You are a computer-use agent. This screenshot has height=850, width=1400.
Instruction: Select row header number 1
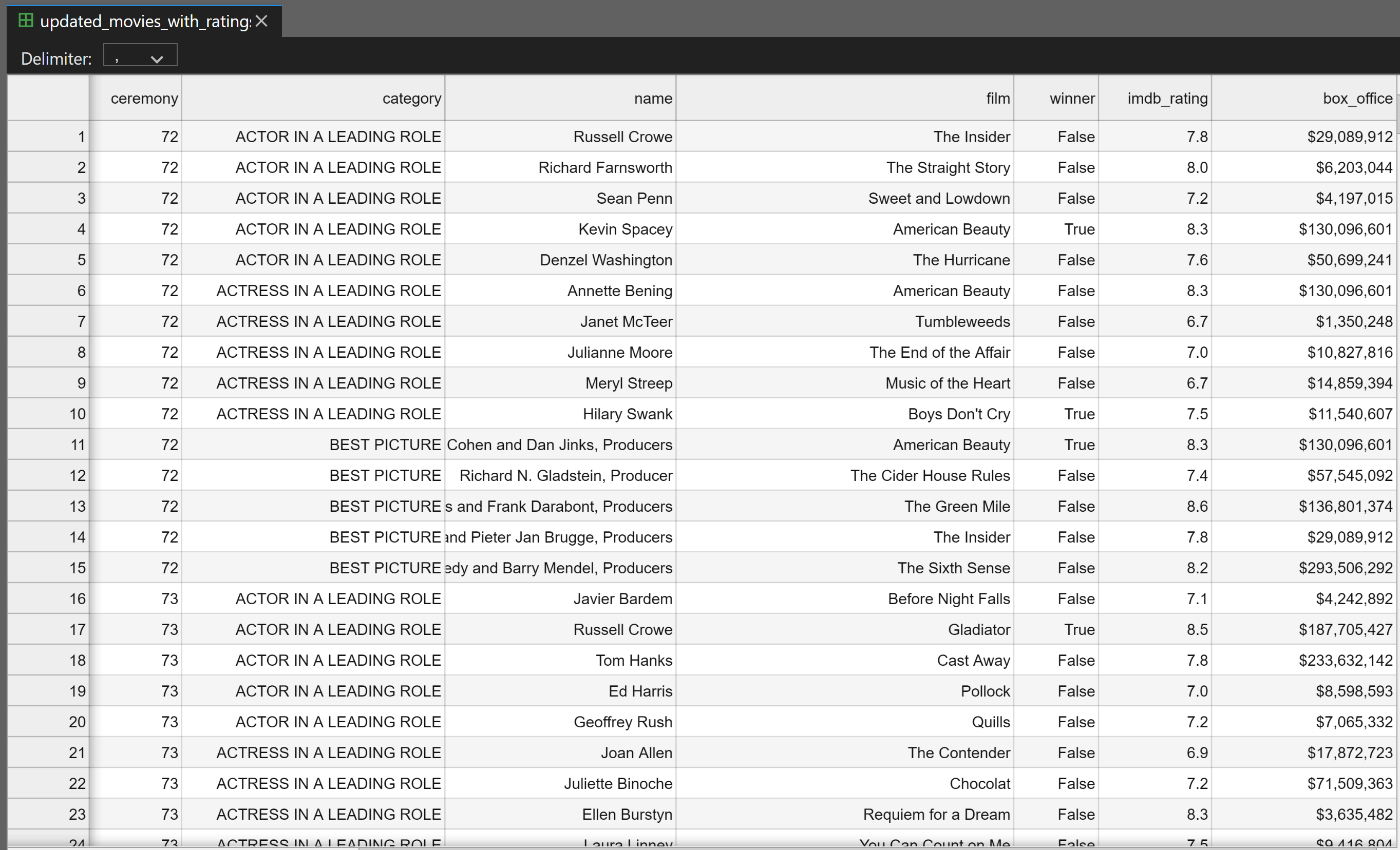(48, 137)
